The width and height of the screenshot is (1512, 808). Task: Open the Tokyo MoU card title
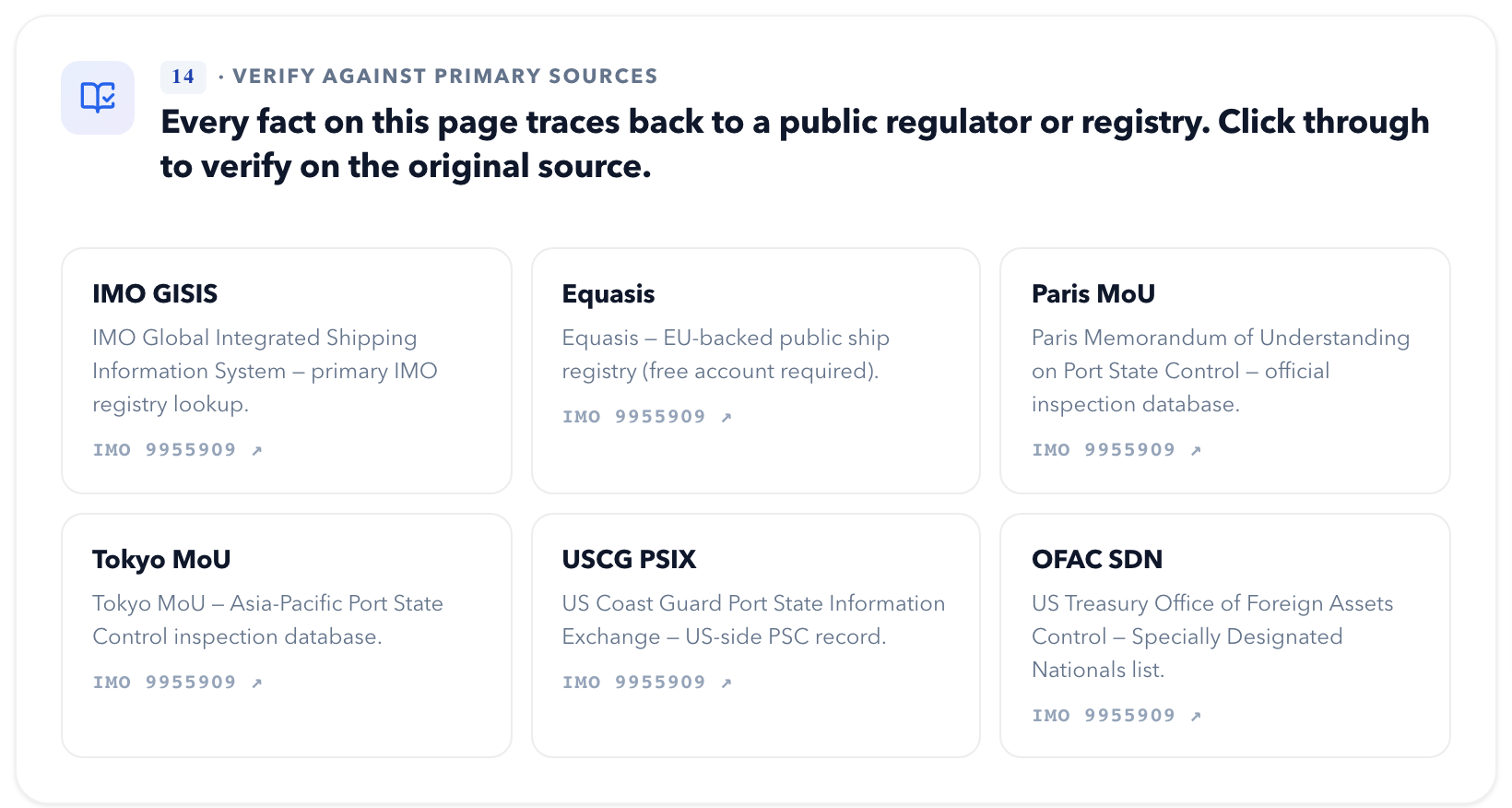point(161,560)
